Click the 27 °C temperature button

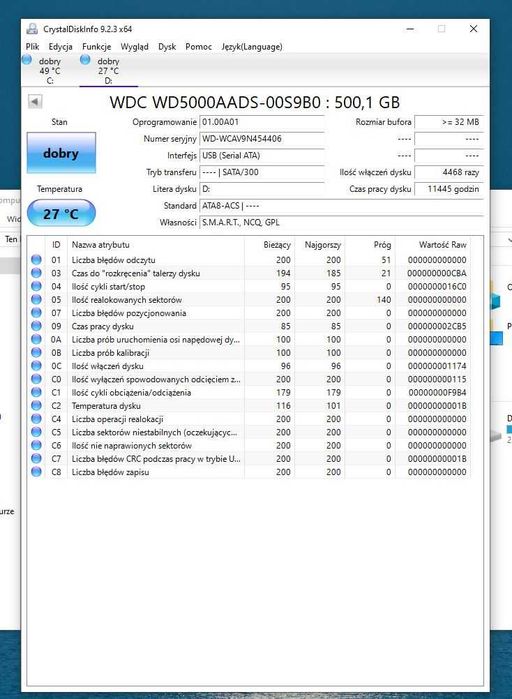[61, 214]
